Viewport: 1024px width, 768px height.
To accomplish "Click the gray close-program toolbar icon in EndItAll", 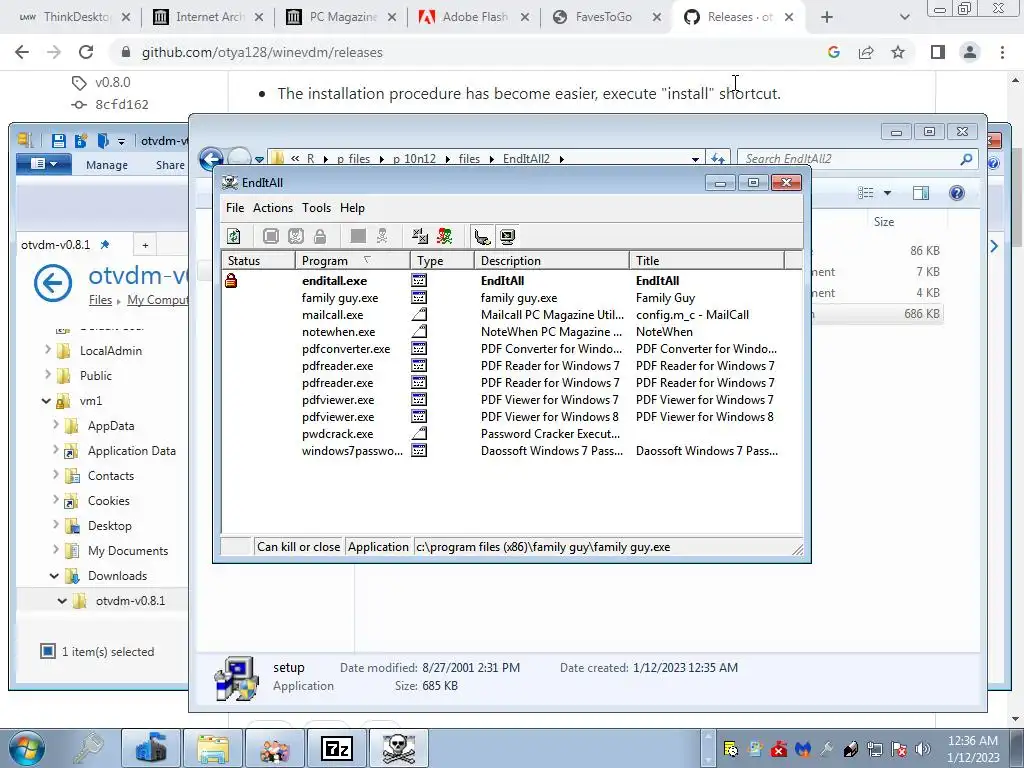I will point(271,236).
